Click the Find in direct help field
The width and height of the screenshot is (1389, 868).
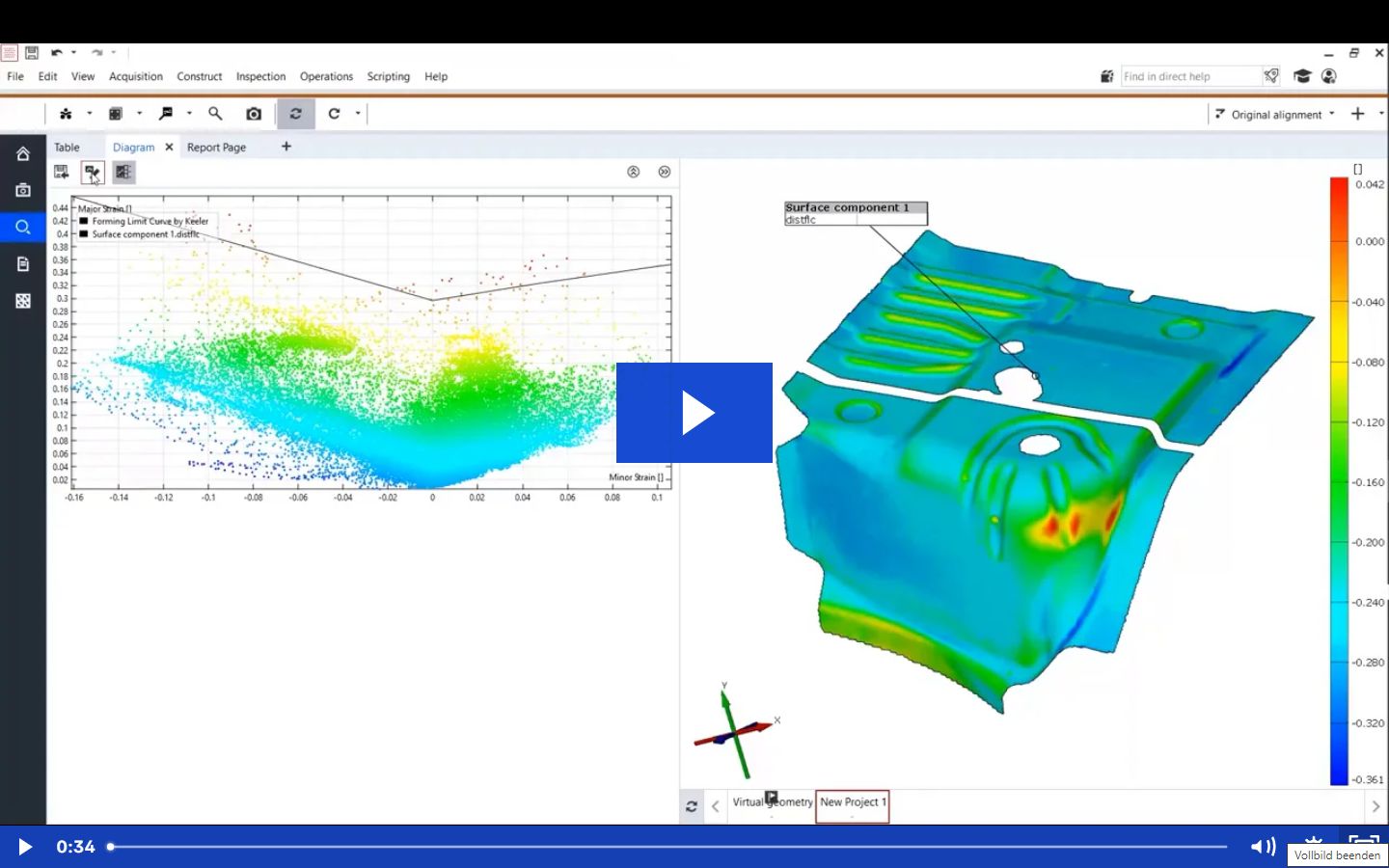[1190, 77]
